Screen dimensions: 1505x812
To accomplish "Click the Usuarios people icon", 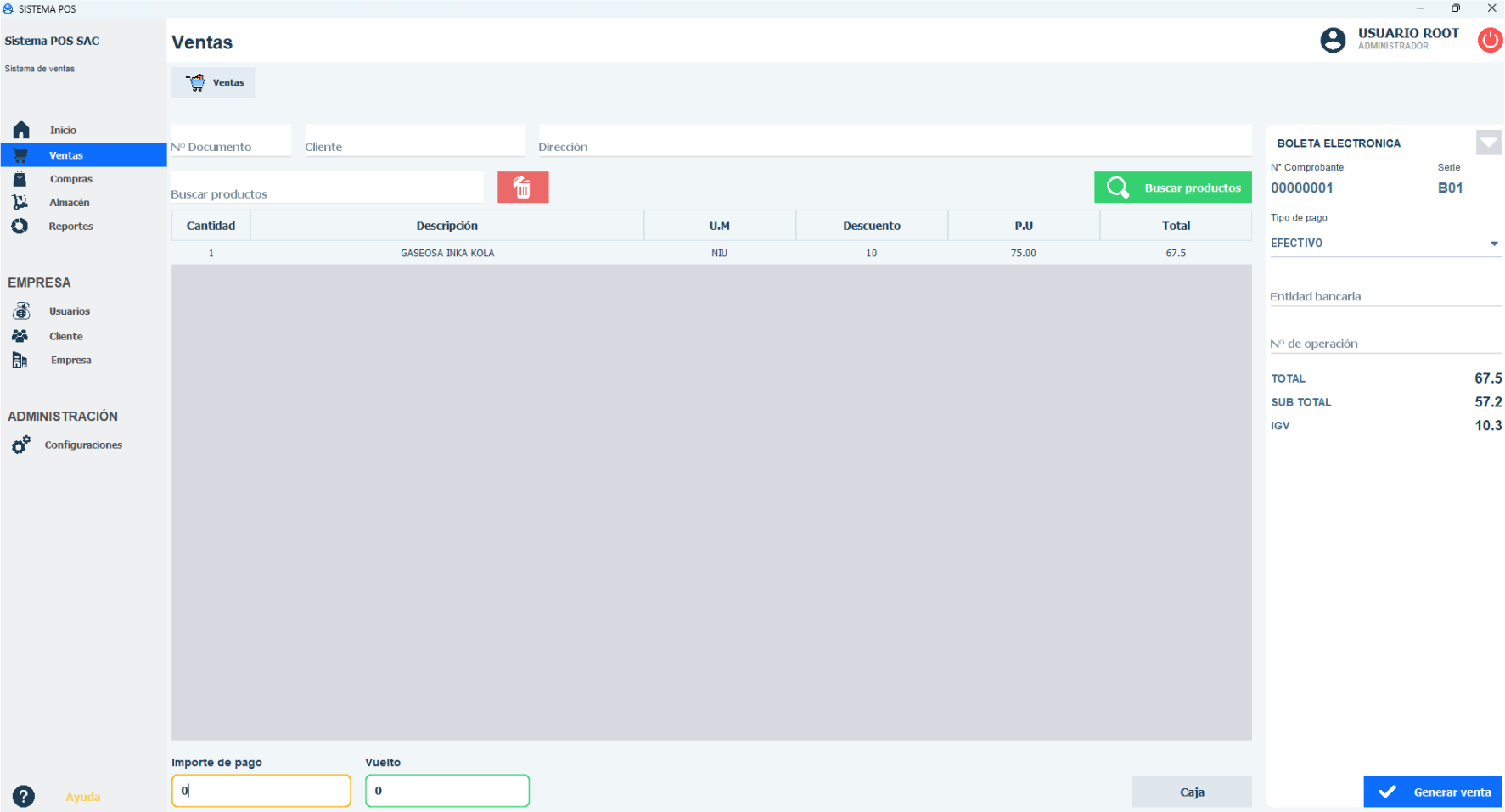I will click(x=21, y=311).
